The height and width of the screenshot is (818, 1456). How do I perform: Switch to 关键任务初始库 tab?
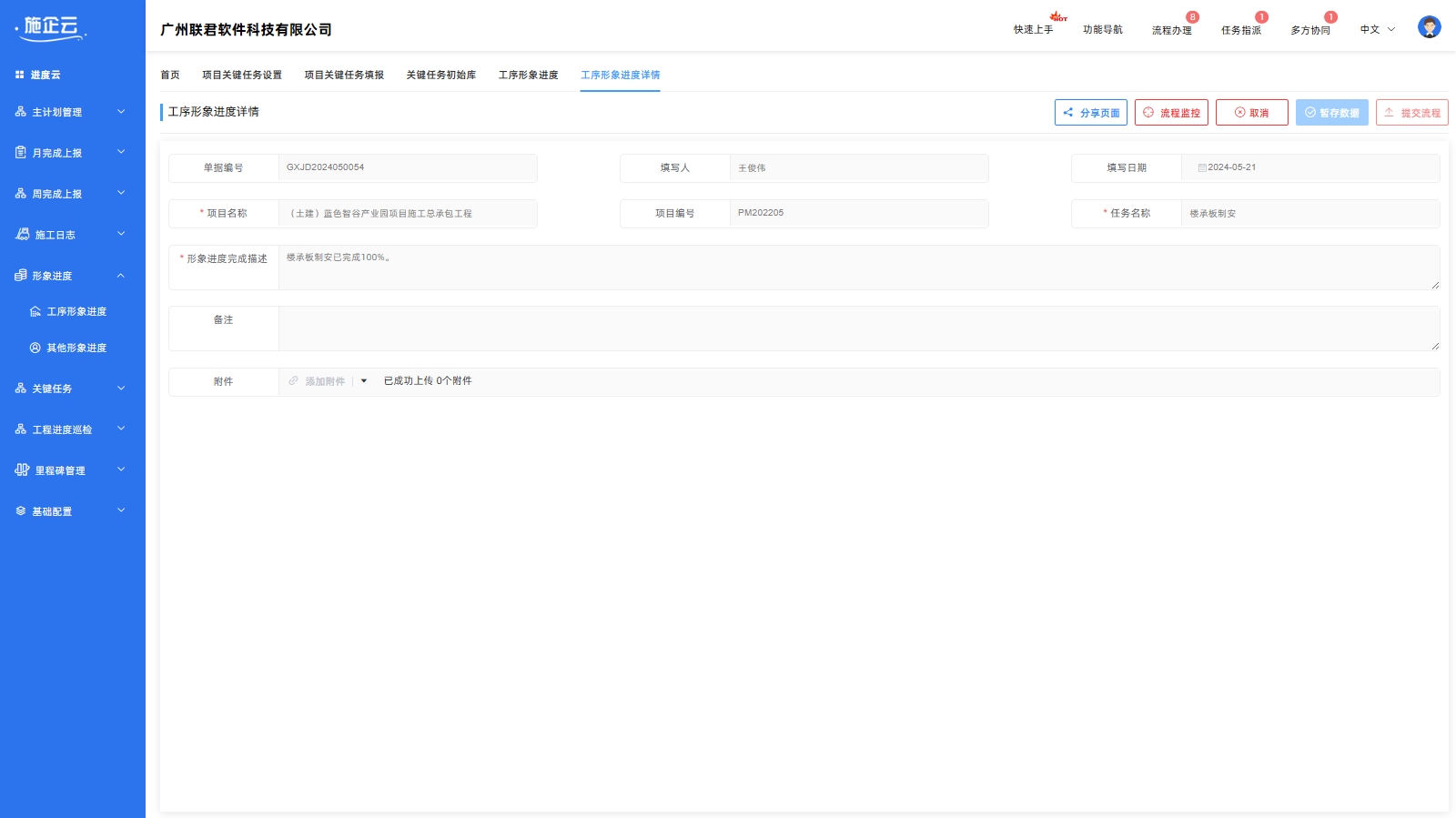pyautogui.click(x=441, y=75)
